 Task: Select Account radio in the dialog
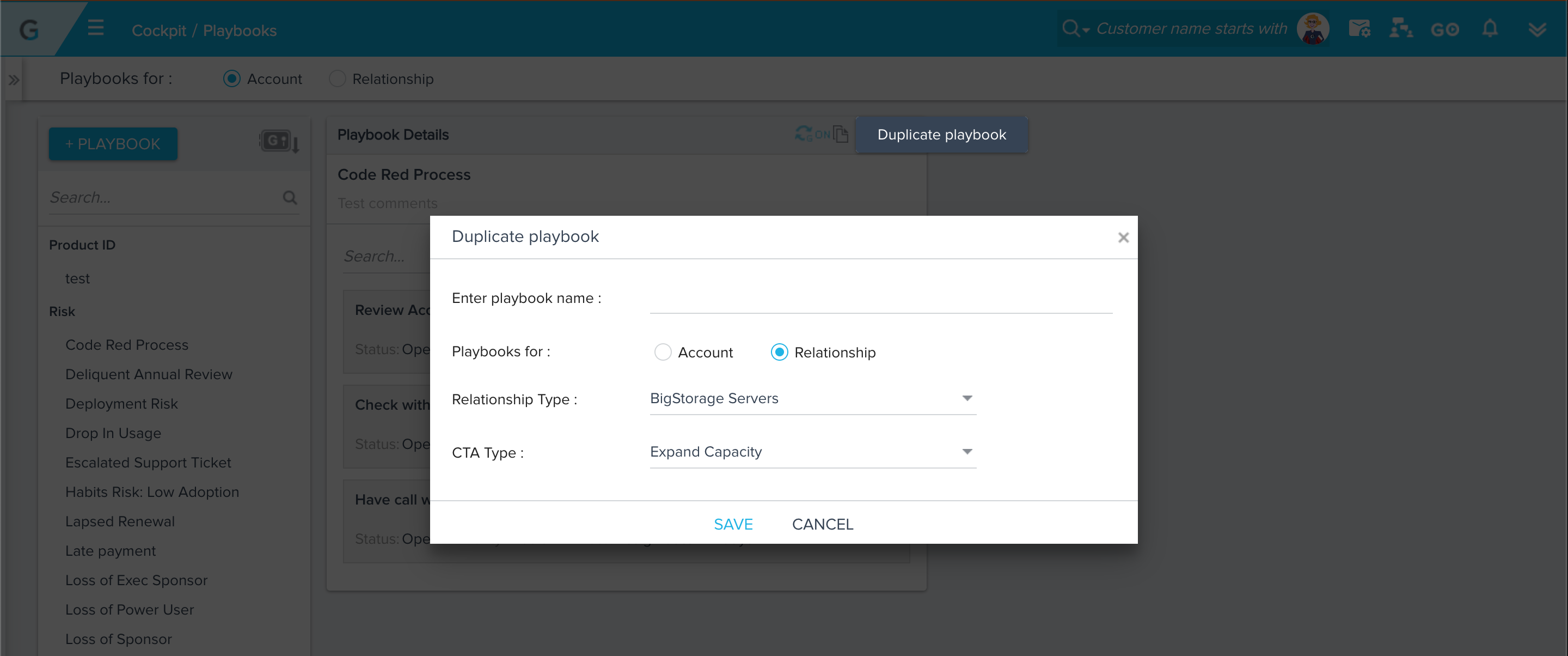[662, 352]
